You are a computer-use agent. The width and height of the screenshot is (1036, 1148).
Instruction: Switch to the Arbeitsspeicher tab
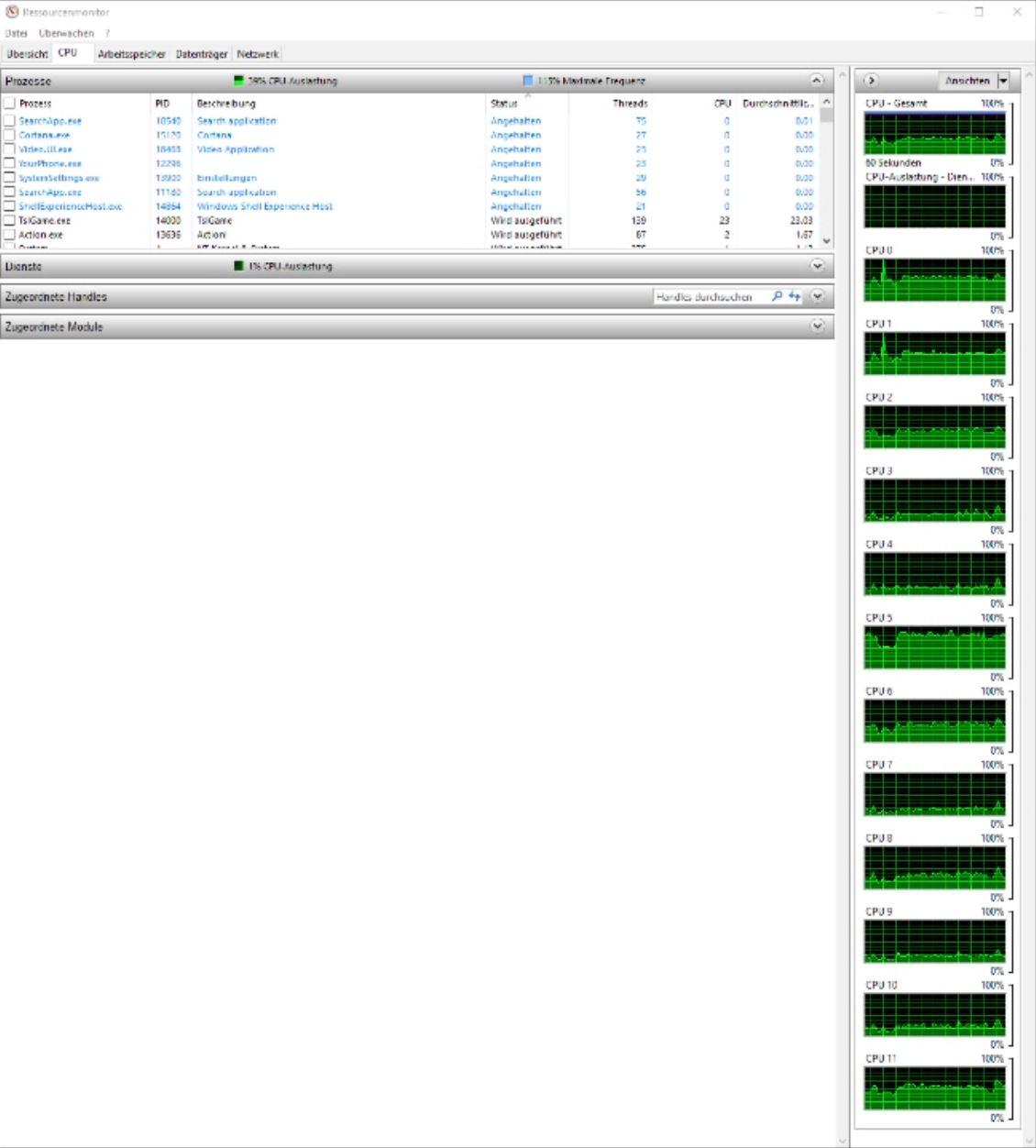[131, 54]
